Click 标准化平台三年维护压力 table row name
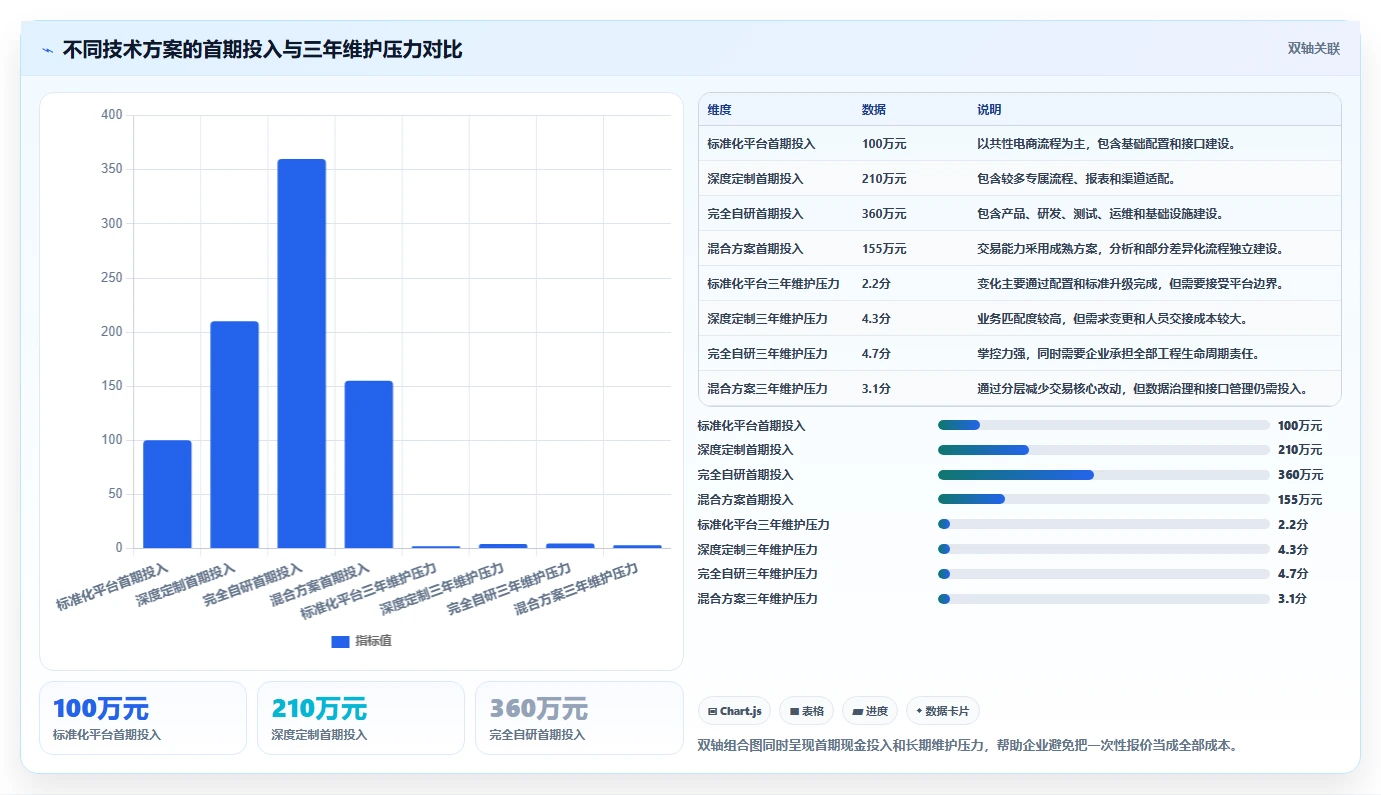The image size is (1381, 795). pyautogui.click(x=773, y=284)
